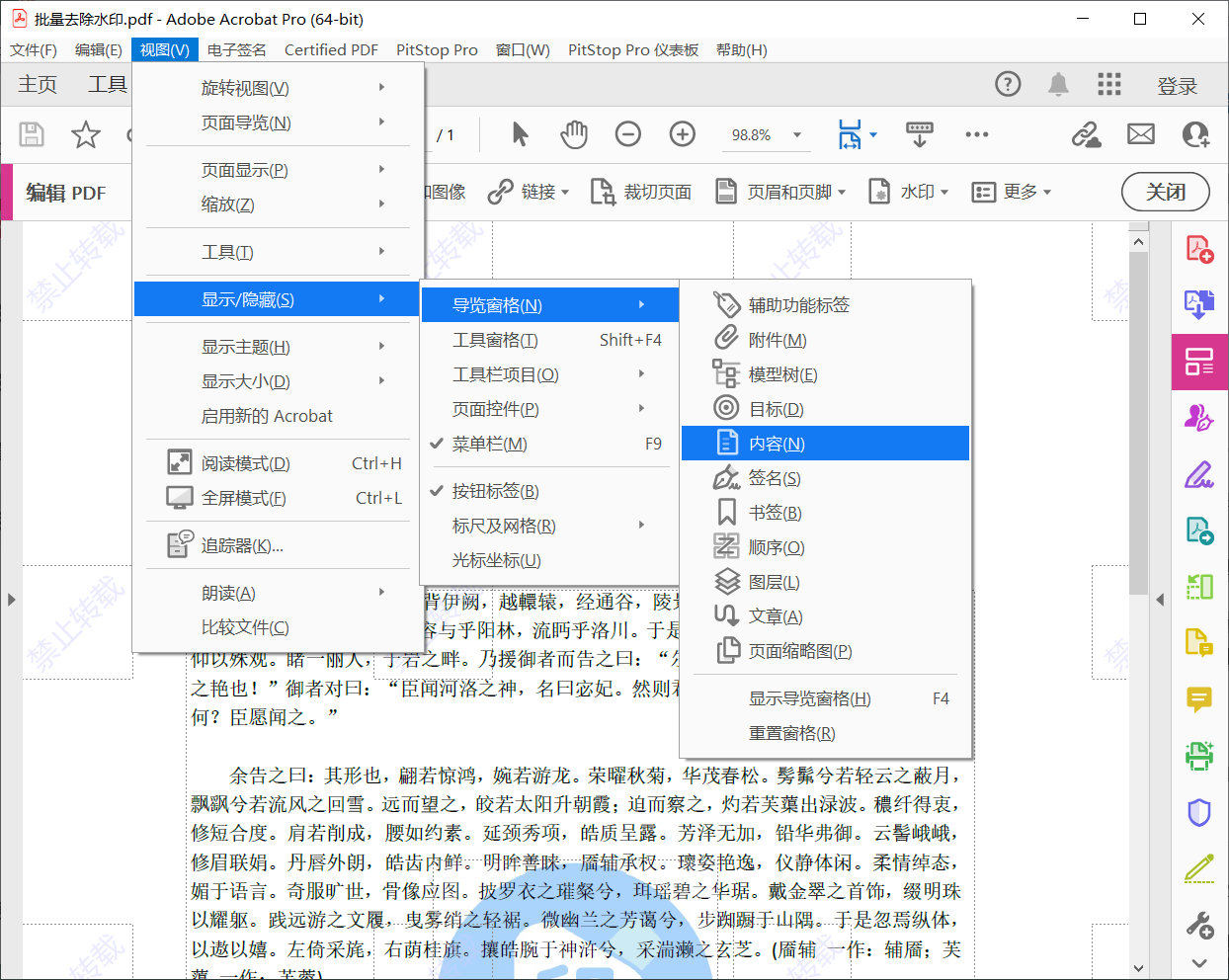Open 页眉和页脚 dropdown

[x=780, y=192]
